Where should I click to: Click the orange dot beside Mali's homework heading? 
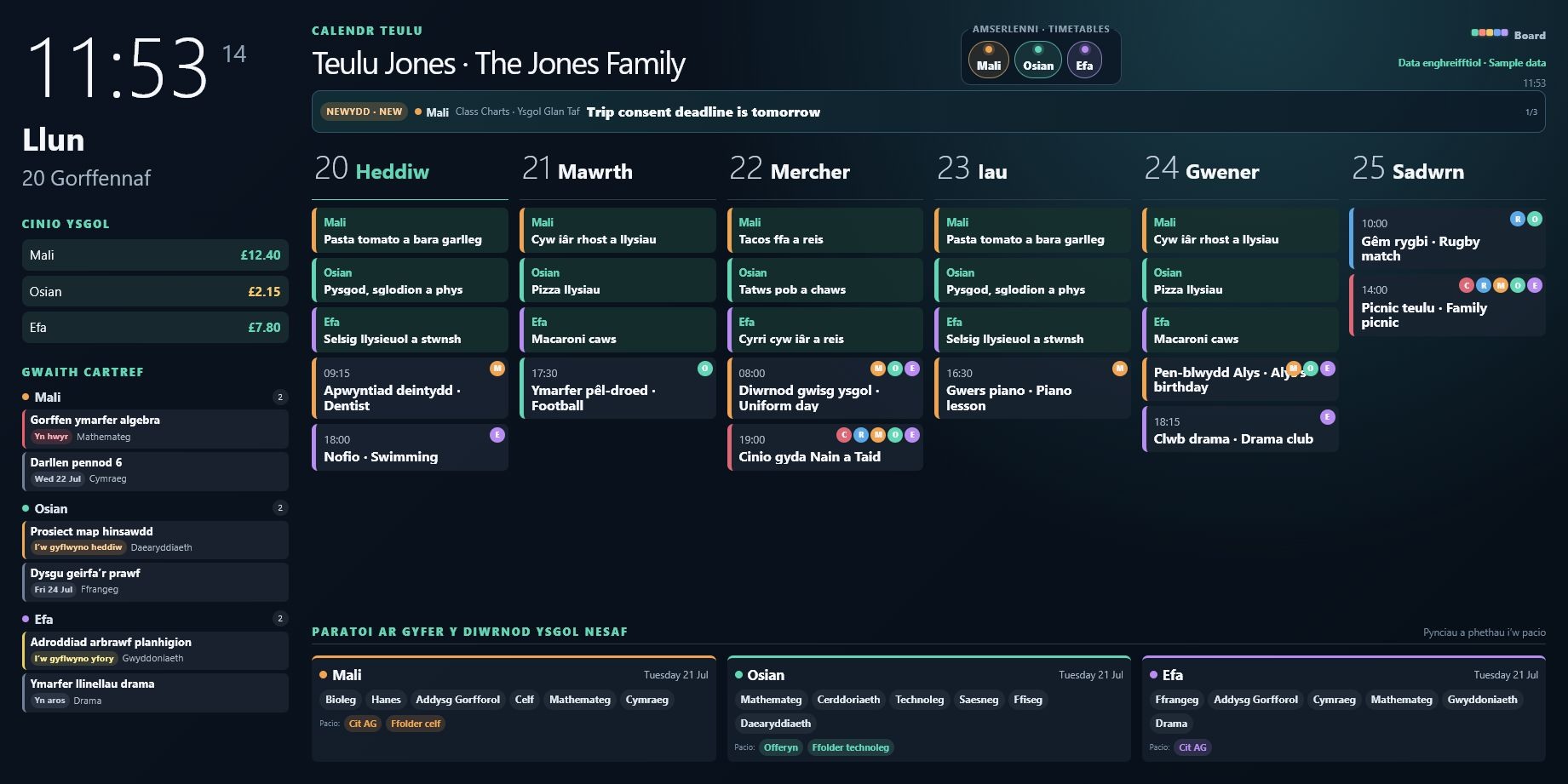click(x=26, y=397)
